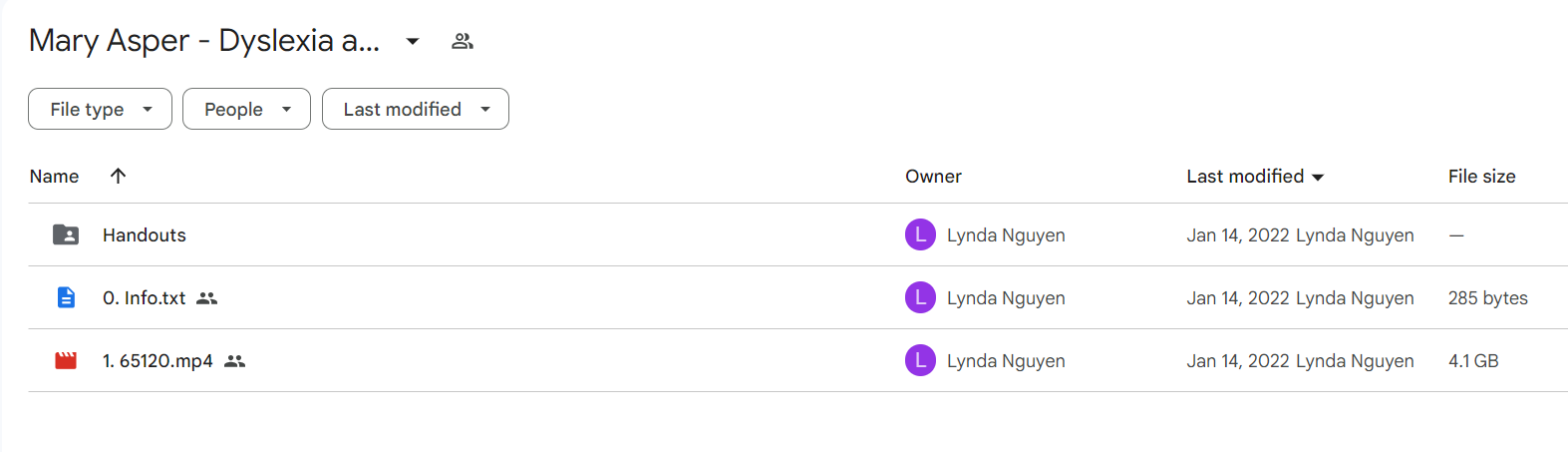Image resolution: width=1568 pixels, height=452 pixels.
Task: Open the folder title dropdown arrow
Action: coord(413,41)
